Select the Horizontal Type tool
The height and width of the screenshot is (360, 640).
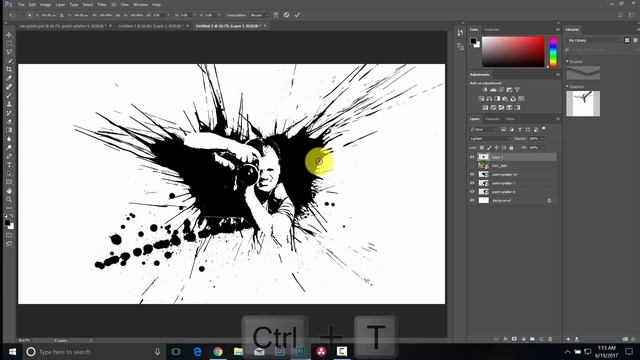[9, 165]
